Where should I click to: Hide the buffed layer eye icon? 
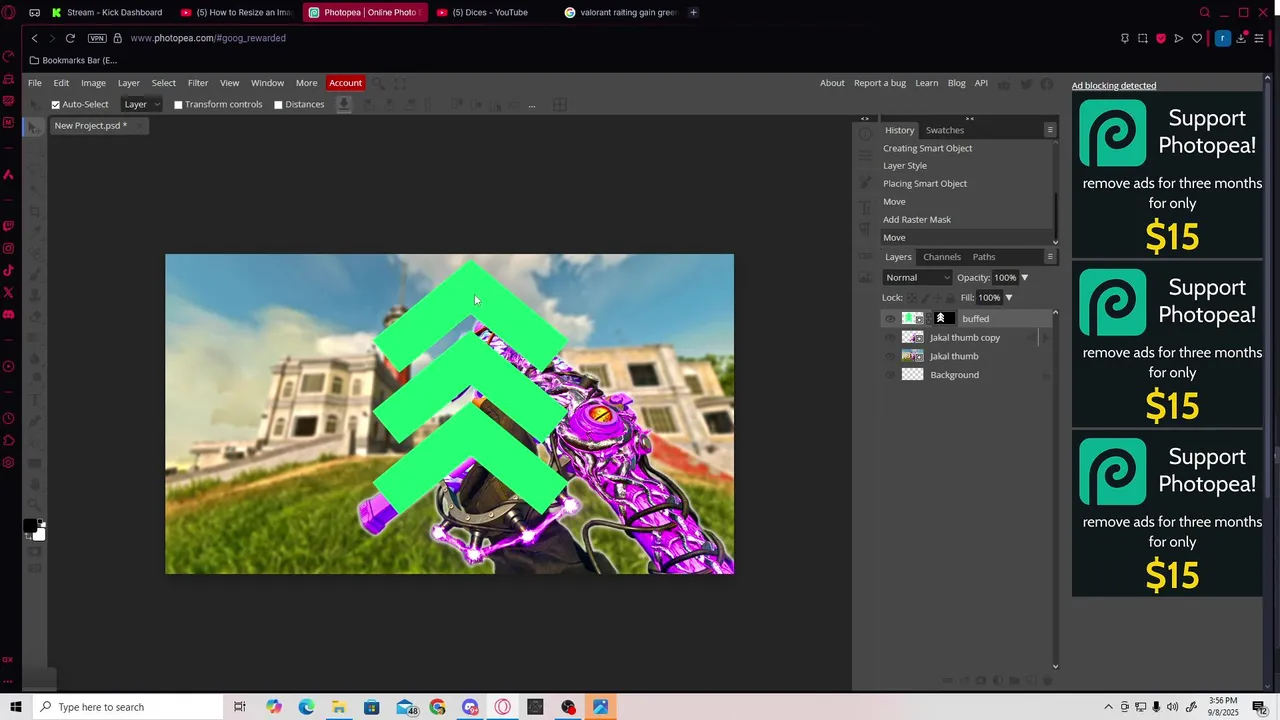(890, 318)
